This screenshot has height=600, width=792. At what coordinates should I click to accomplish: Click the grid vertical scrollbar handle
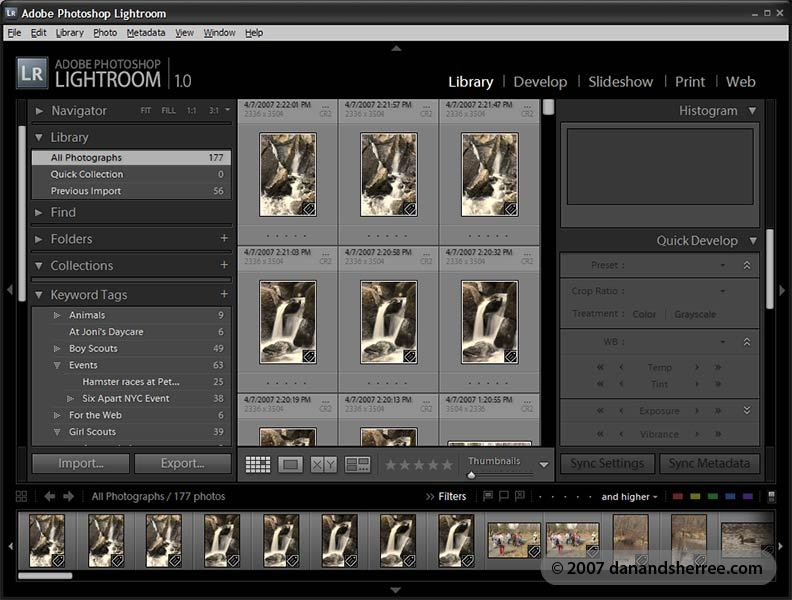click(x=548, y=107)
